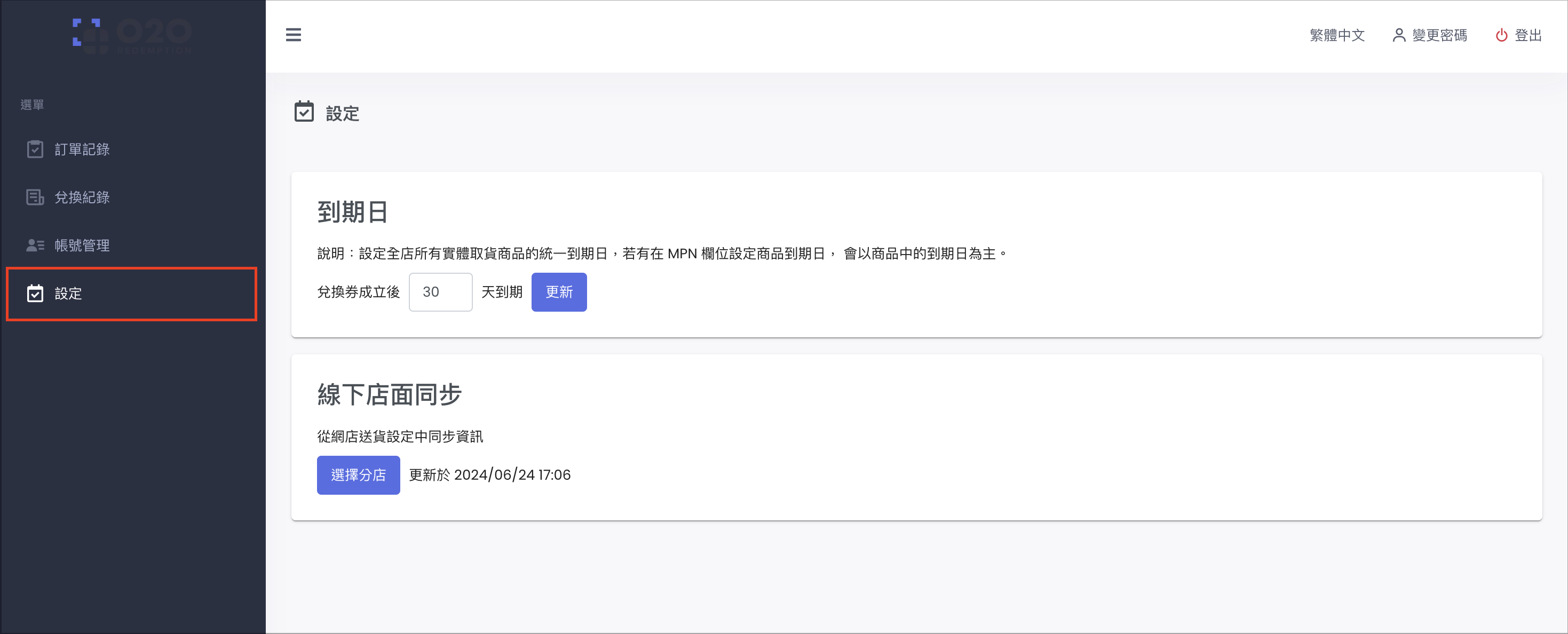Viewport: 1568px width, 634px height.
Task: Click the text 更新於 2024/06/24 17:06
Action: point(490,475)
